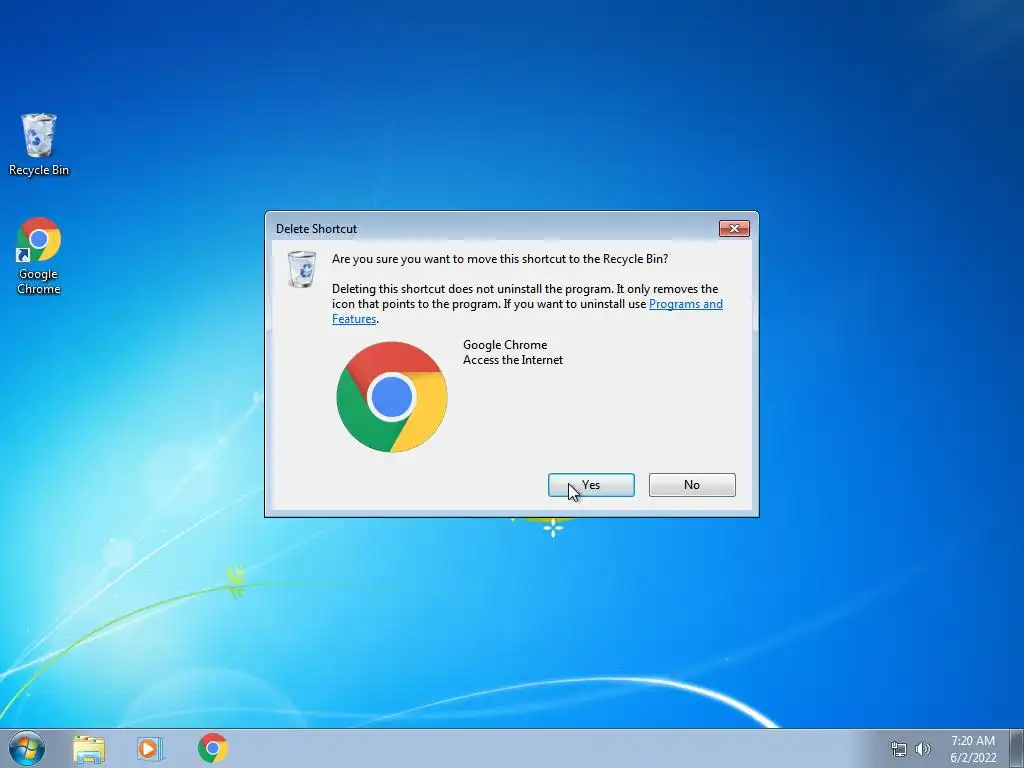Open the clock showing 7:20 AM
This screenshot has width=1024, height=768.
coord(973,749)
